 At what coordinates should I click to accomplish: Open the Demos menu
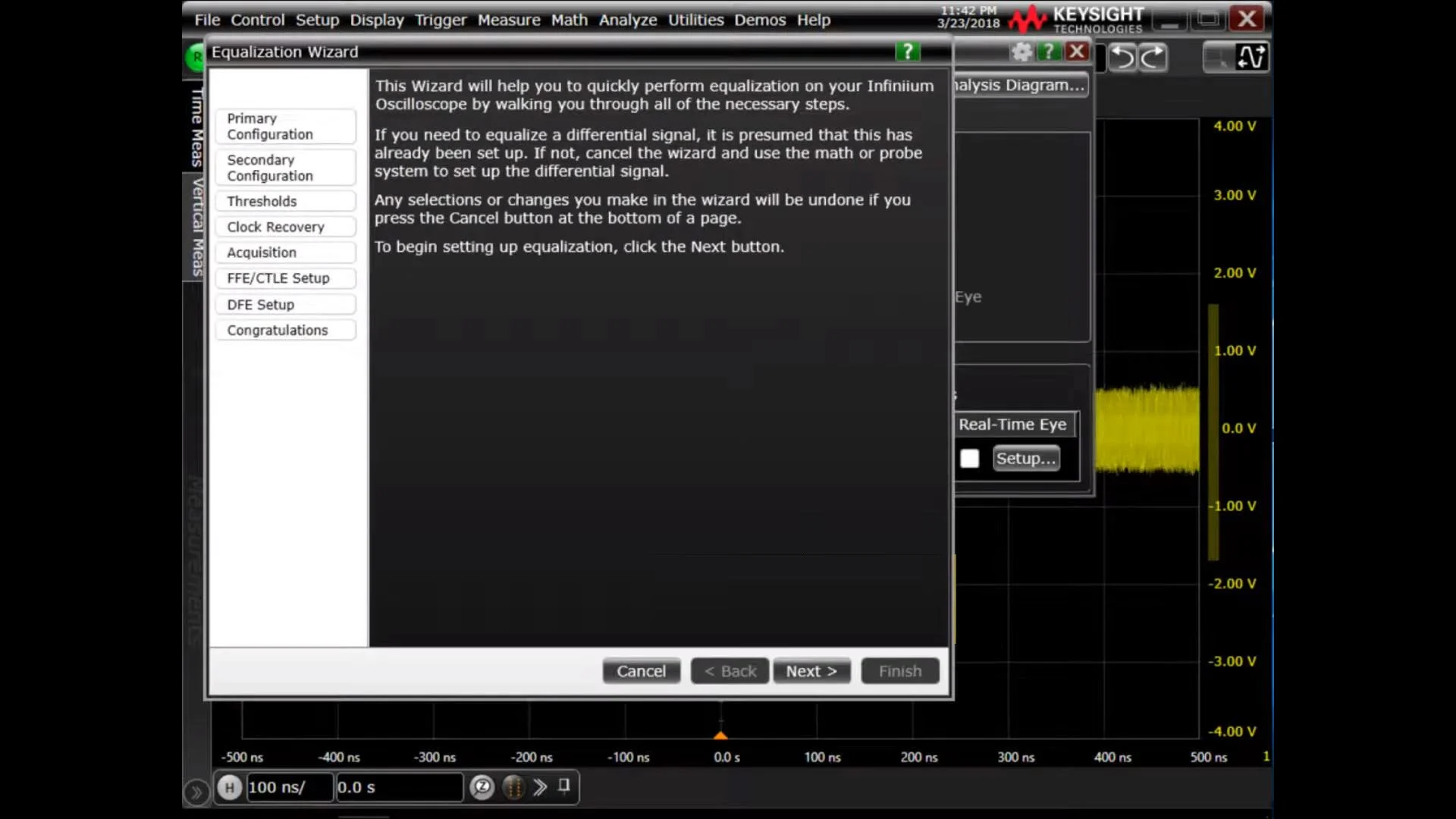tap(760, 20)
